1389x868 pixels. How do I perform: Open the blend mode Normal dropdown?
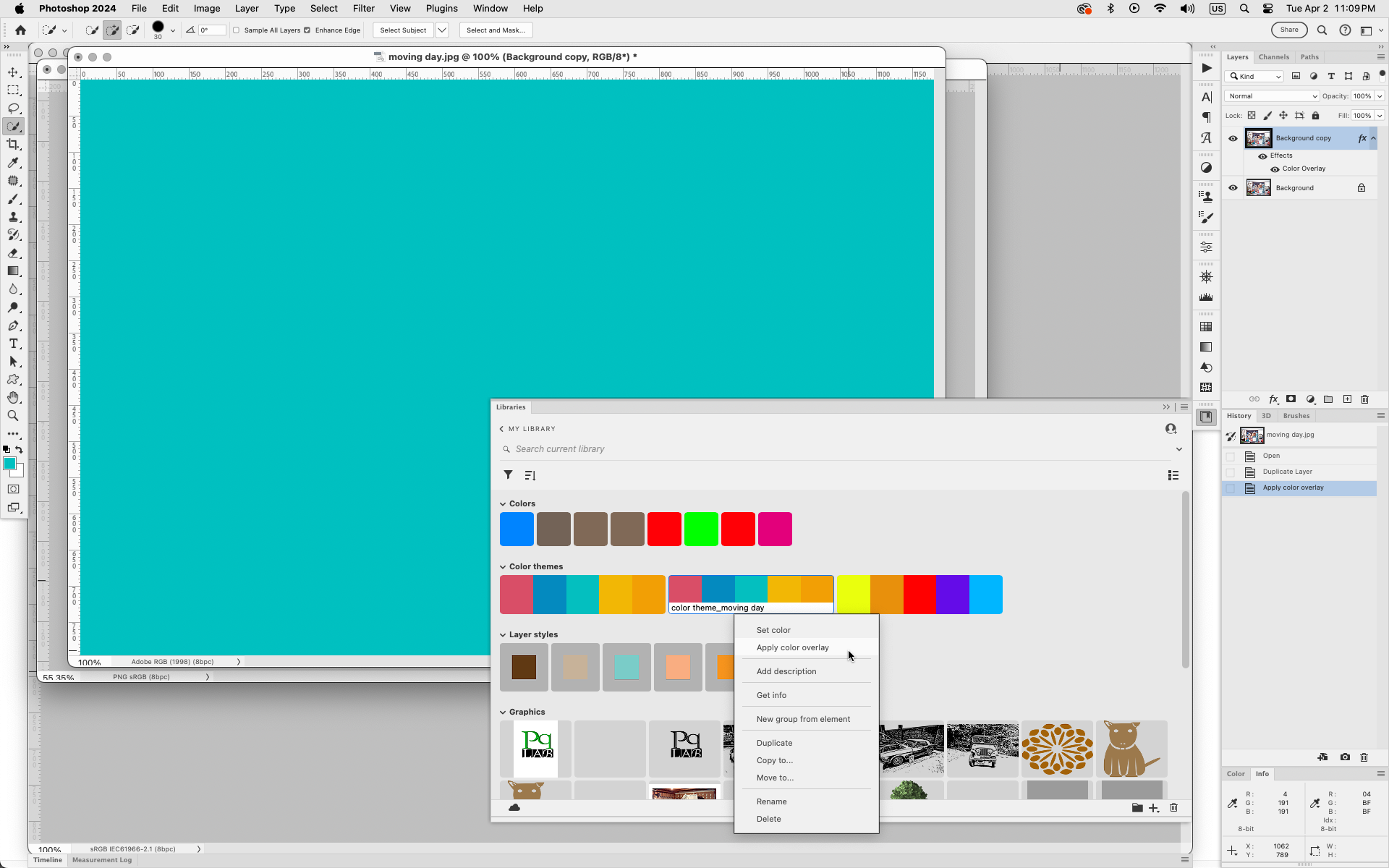click(x=1270, y=95)
